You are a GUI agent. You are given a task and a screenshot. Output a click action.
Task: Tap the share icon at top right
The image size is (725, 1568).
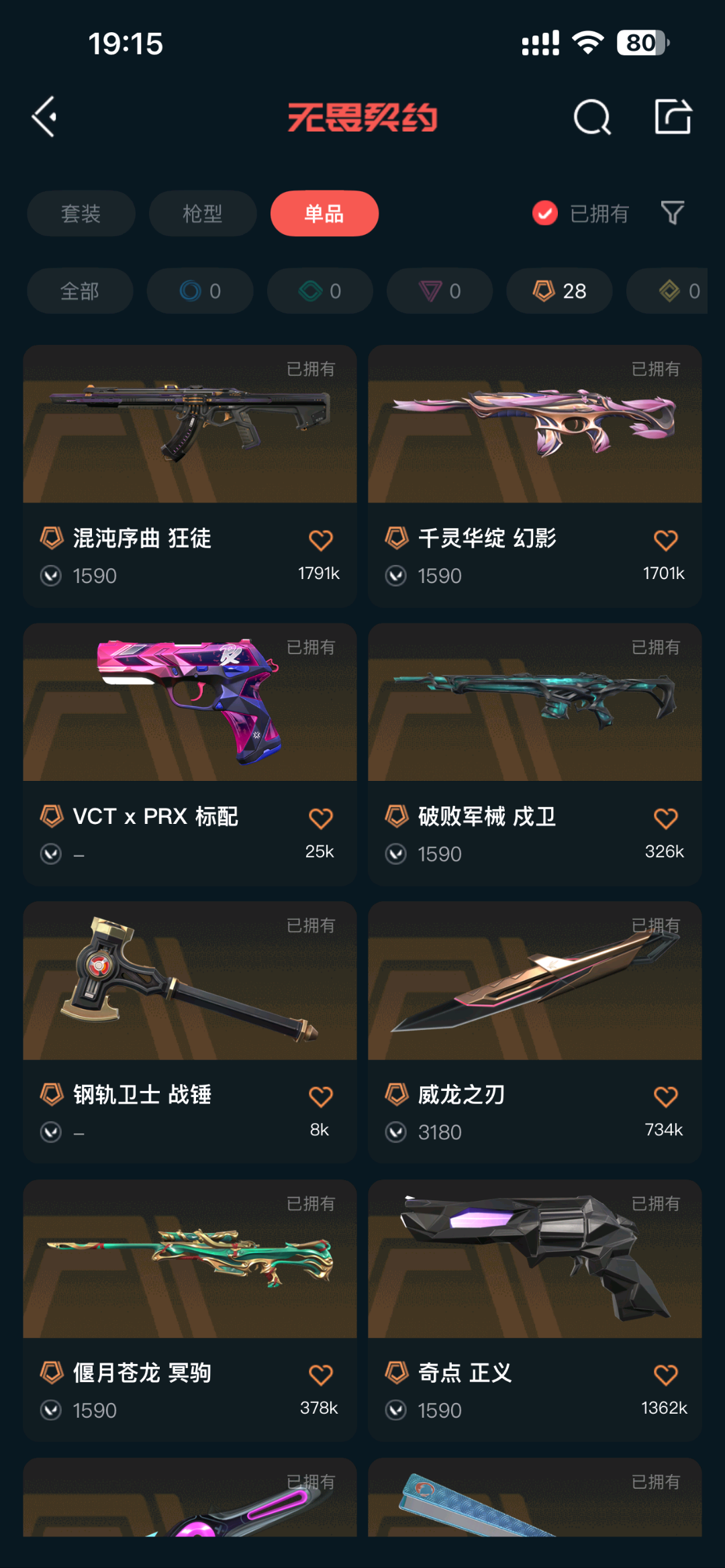[673, 116]
